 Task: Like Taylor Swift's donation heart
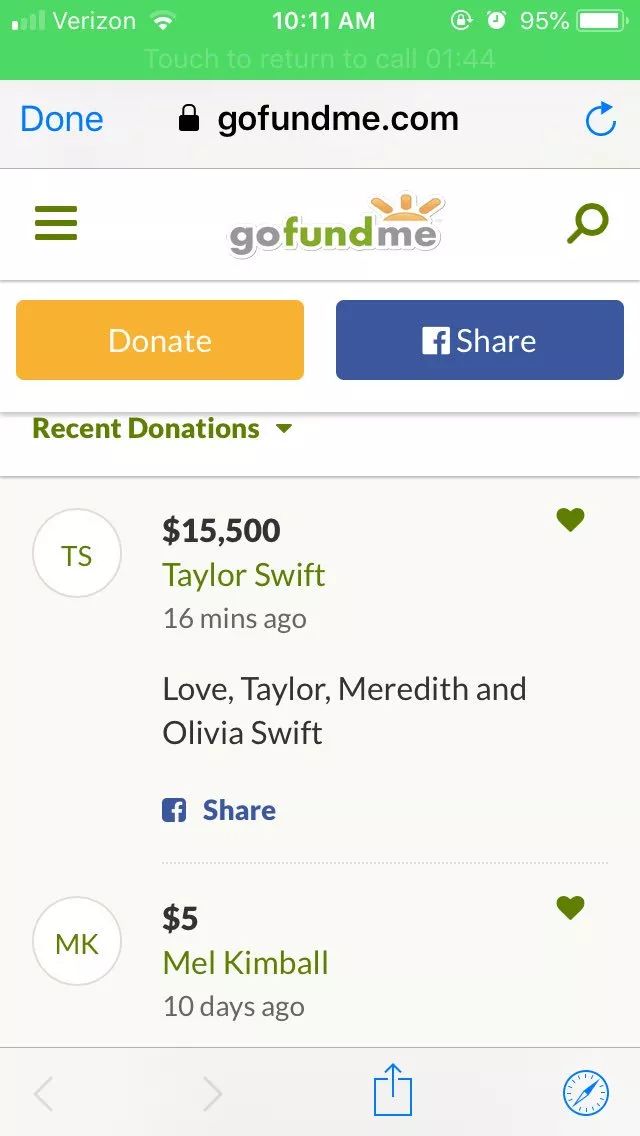570,520
